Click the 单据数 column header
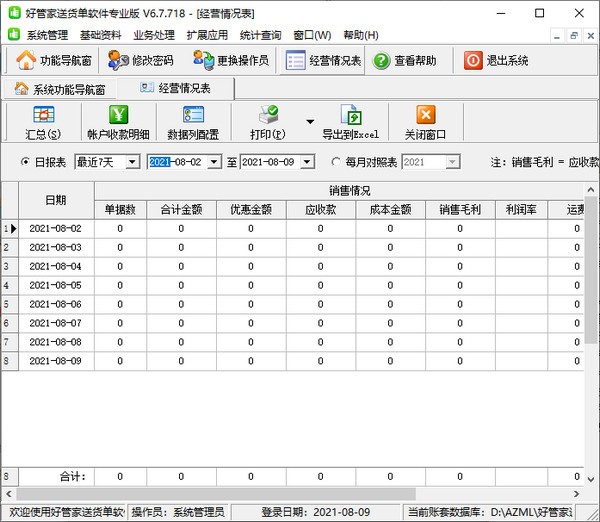The width and height of the screenshot is (600, 522). [x=120, y=209]
